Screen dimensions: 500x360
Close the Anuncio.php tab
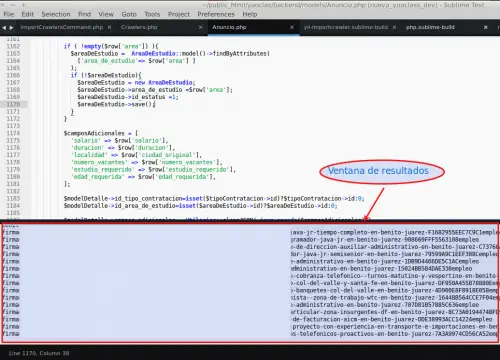292,27
